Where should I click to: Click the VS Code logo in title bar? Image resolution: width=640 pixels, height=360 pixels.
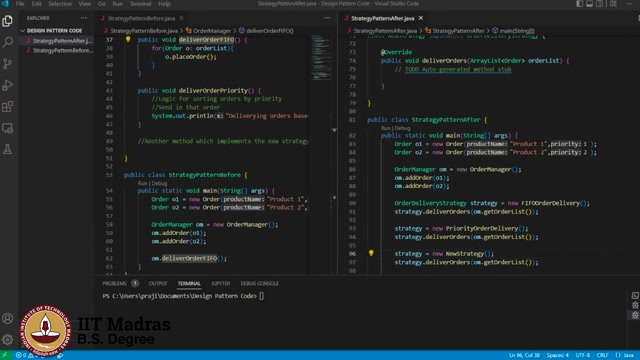point(5,4)
